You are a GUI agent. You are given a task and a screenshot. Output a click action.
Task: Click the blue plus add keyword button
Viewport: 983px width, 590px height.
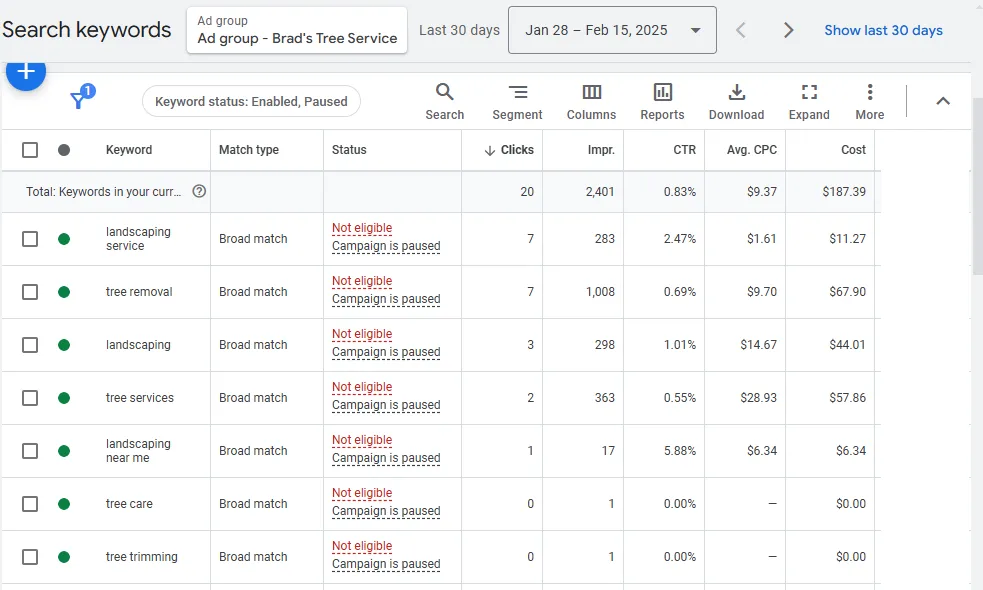pyautogui.click(x=26, y=72)
